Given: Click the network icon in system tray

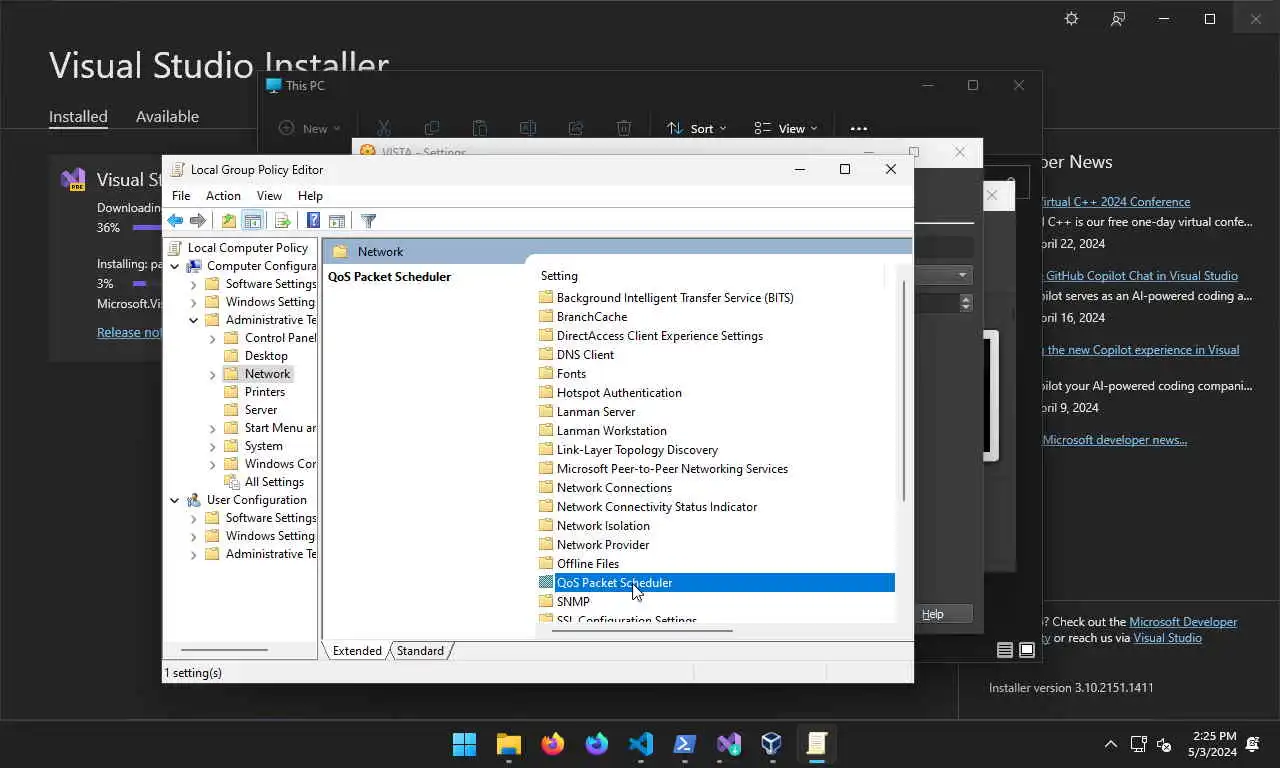Looking at the screenshot, I should 1139,744.
